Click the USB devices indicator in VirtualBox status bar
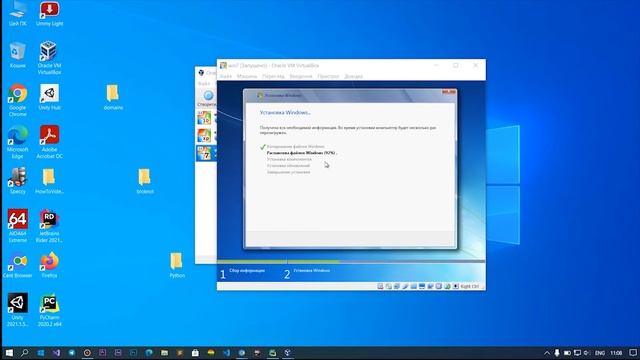Viewport: 640px width, 360px height. [x=405, y=286]
